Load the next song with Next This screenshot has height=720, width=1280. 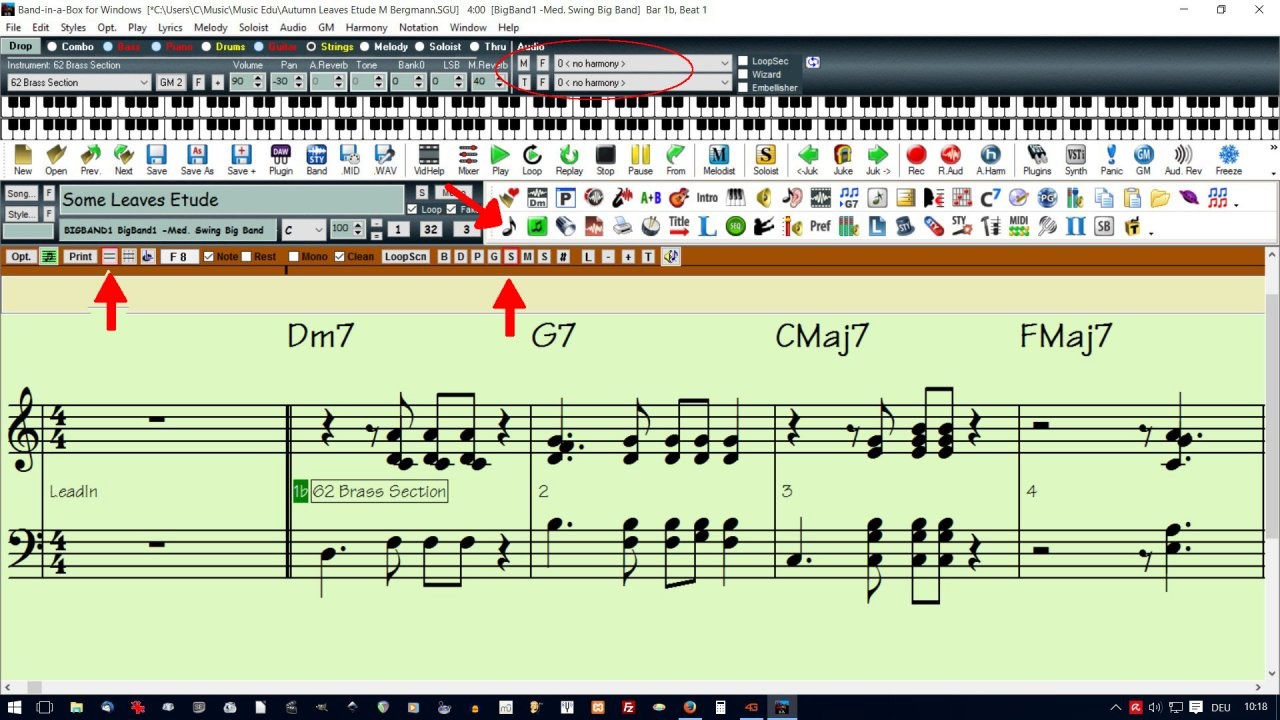pyautogui.click(x=123, y=160)
